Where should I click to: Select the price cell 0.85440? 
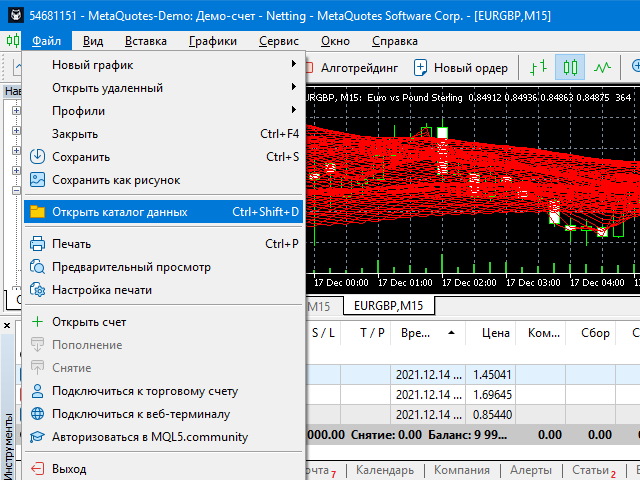click(491, 415)
